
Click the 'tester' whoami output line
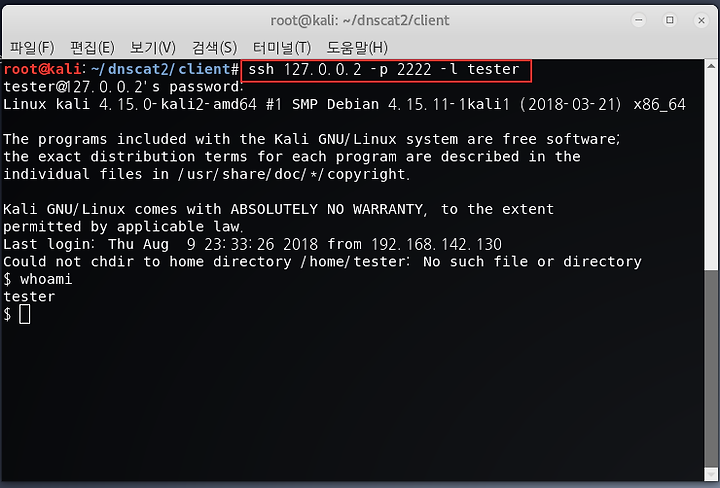(x=29, y=297)
